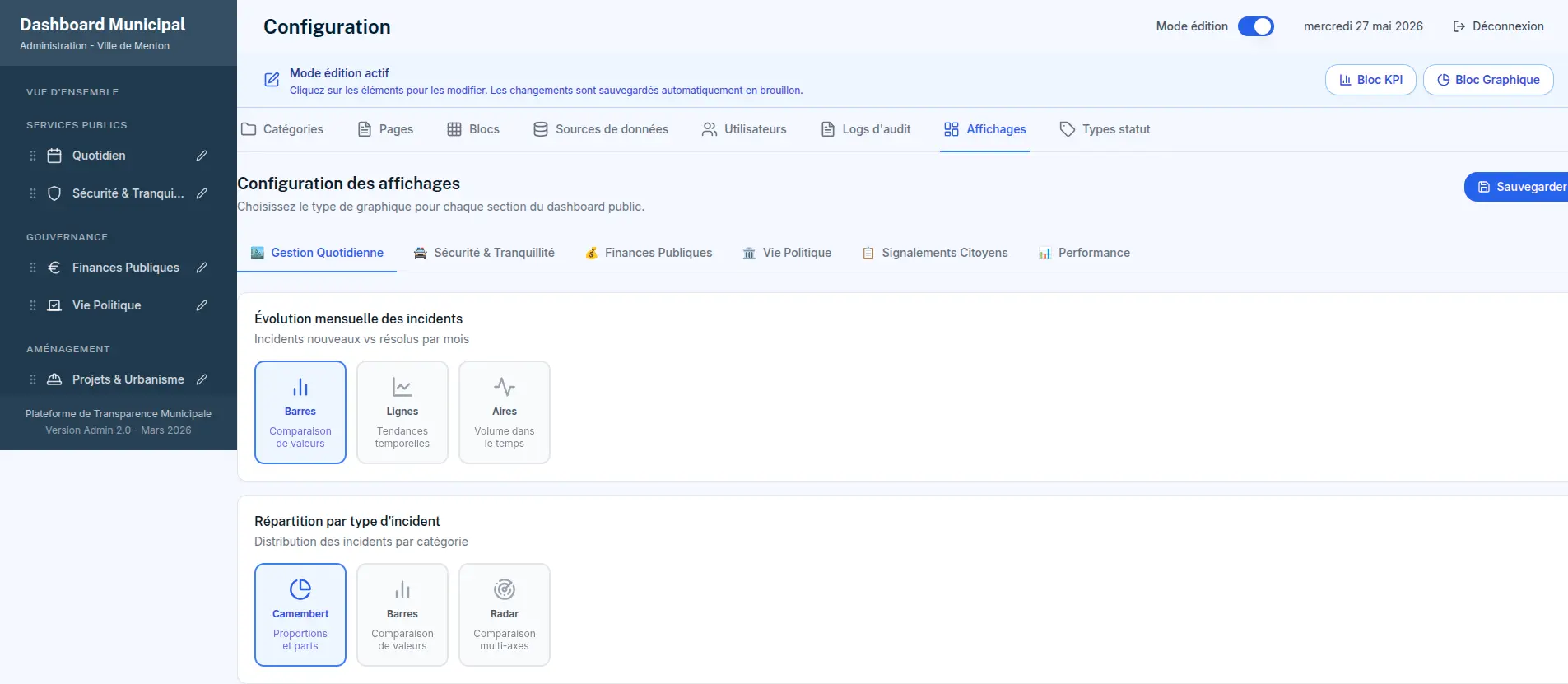
Task: Go to the Vie Politique display section tab
Action: pyautogui.click(x=787, y=253)
